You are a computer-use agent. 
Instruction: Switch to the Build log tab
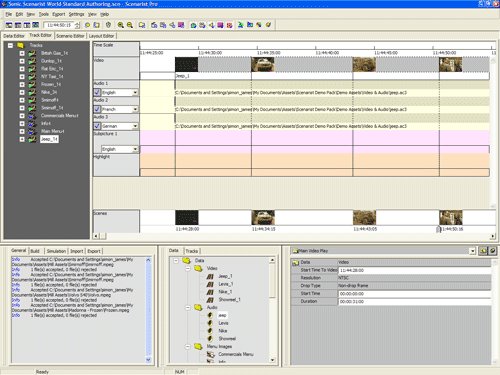pos(35,251)
